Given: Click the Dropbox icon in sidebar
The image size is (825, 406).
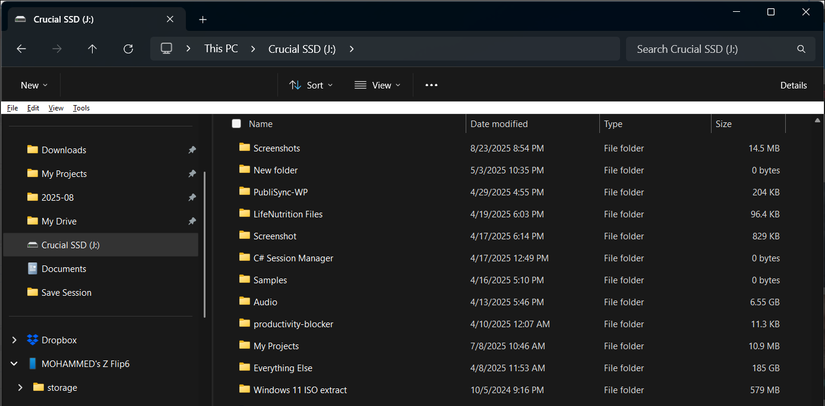Looking at the screenshot, I should point(33,340).
